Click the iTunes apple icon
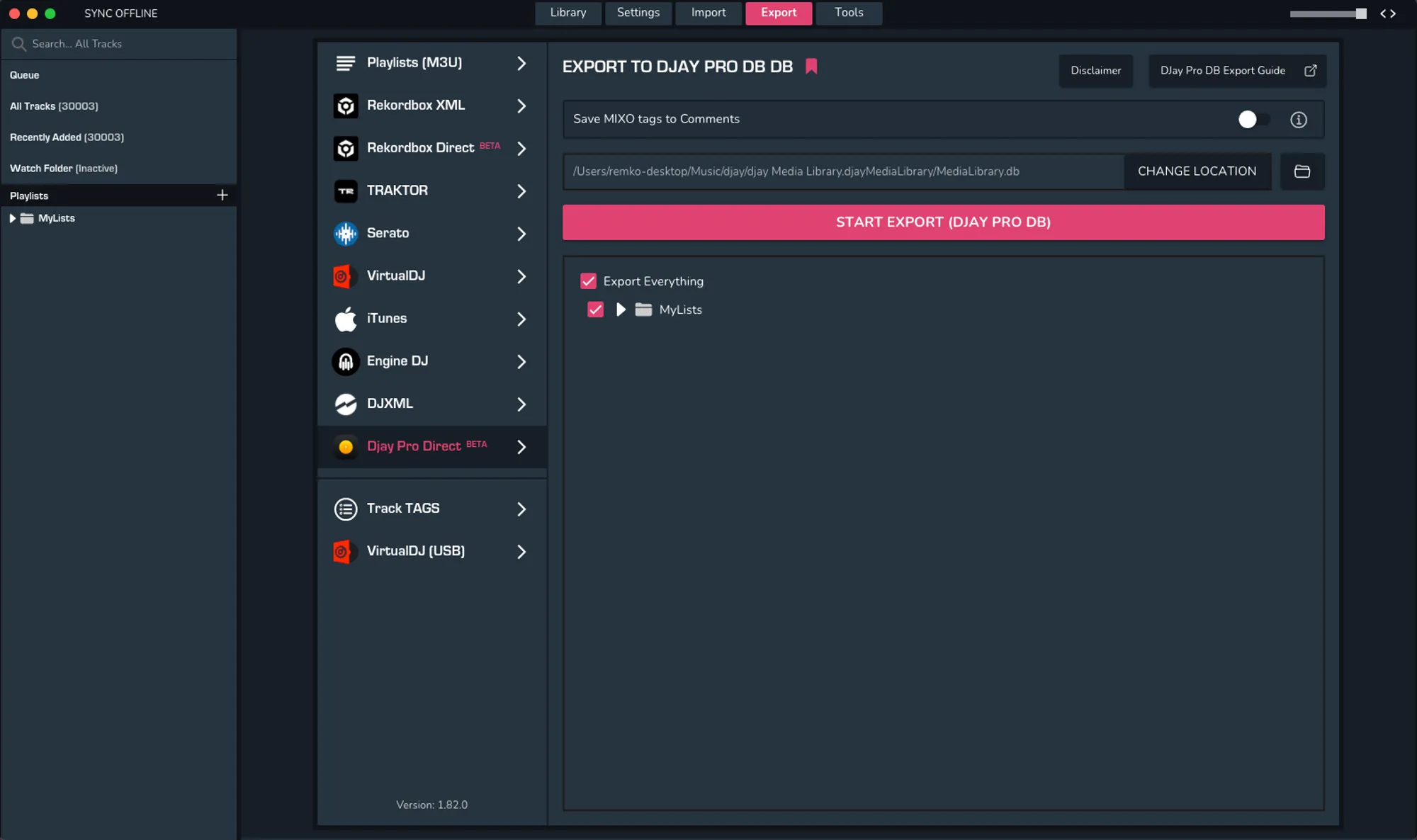 point(346,319)
